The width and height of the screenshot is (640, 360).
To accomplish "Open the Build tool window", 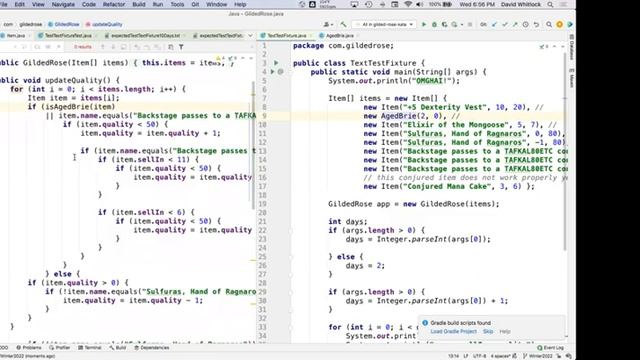I will [118, 348].
